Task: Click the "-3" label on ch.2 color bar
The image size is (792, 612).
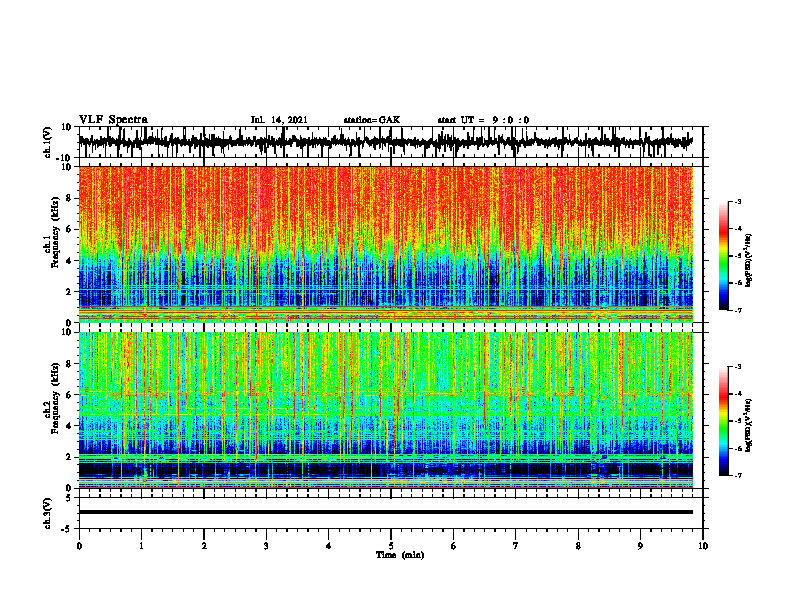Action: 738,367
